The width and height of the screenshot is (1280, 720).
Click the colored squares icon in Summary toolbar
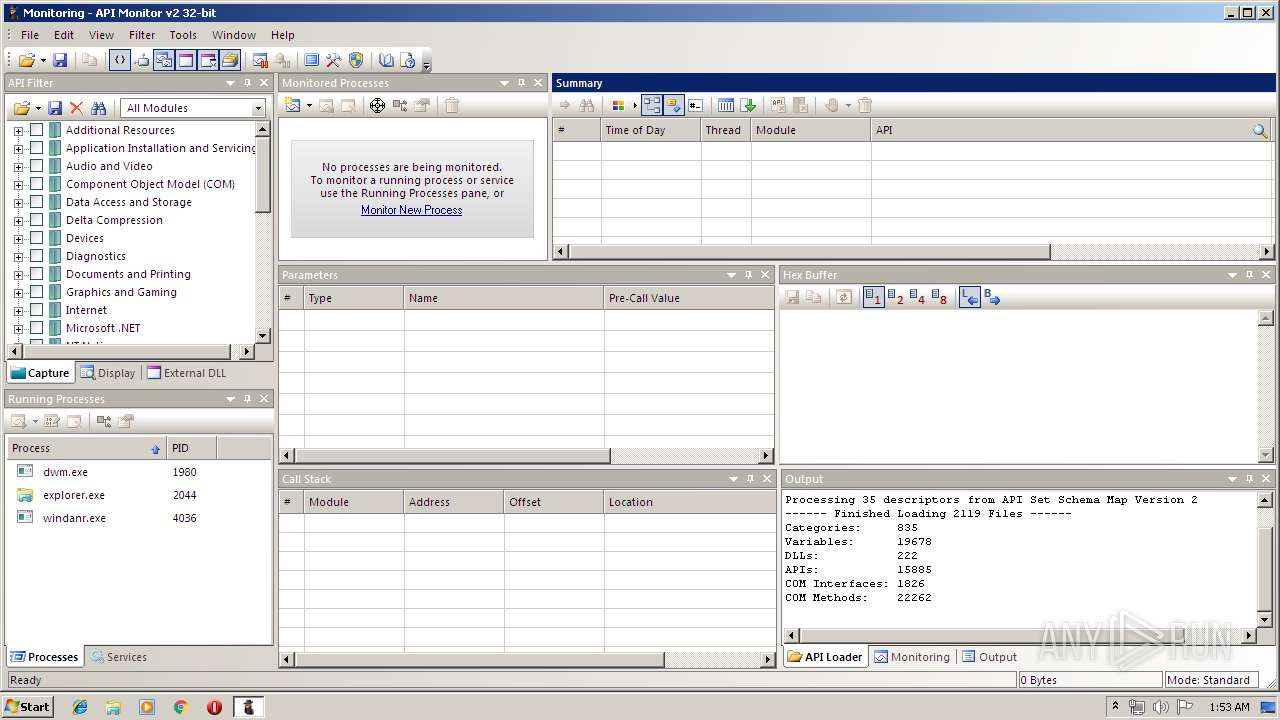click(x=618, y=105)
